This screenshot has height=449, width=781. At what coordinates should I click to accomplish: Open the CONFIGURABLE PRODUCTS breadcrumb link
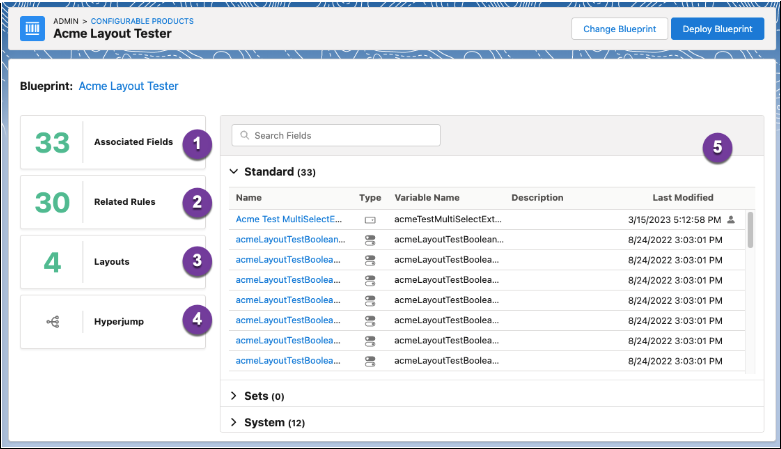[x=142, y=21]
